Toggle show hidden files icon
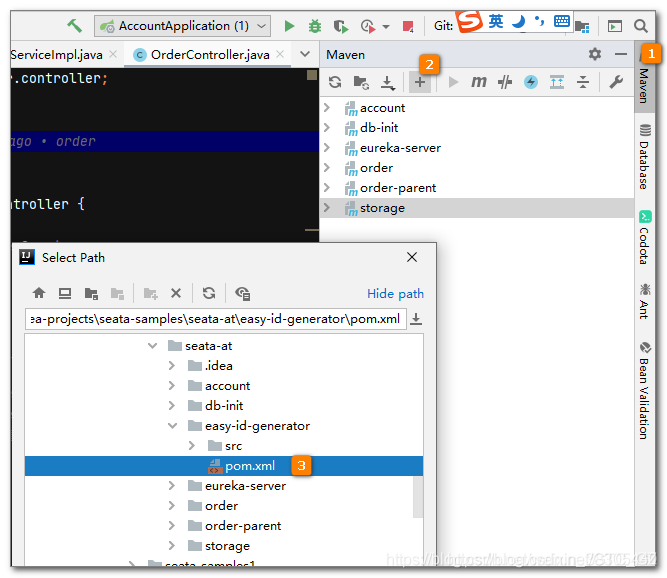 [x=242, y=293]
